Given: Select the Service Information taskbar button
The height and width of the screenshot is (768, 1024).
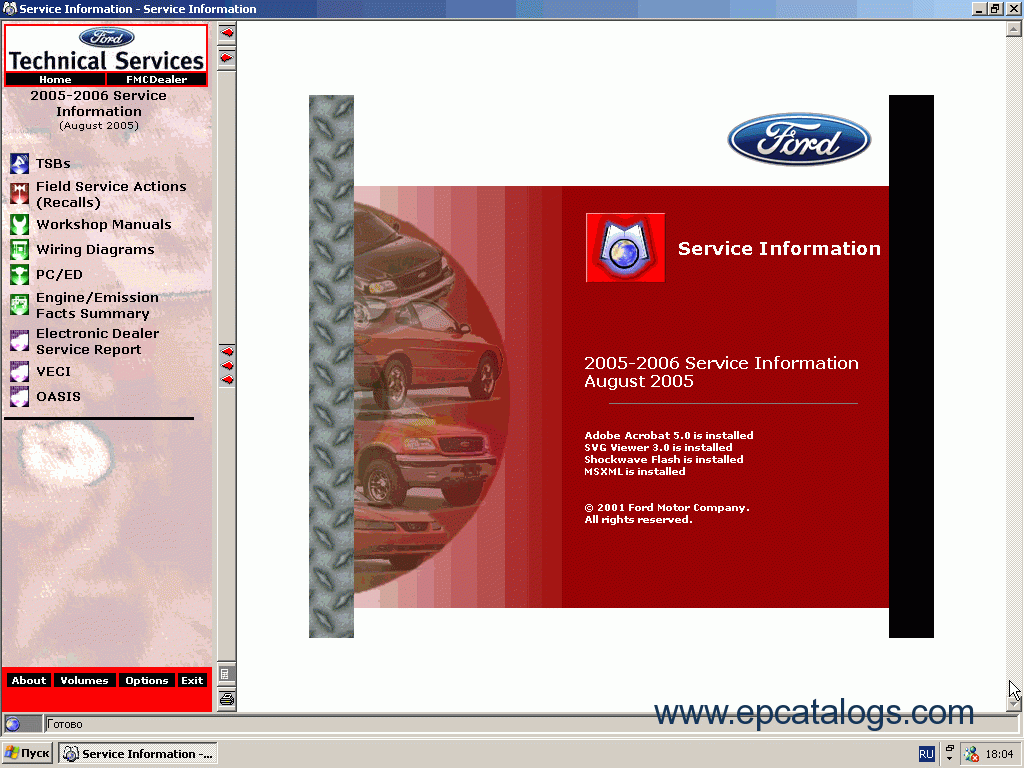Looking at the screenshot, I should [138, 753].
